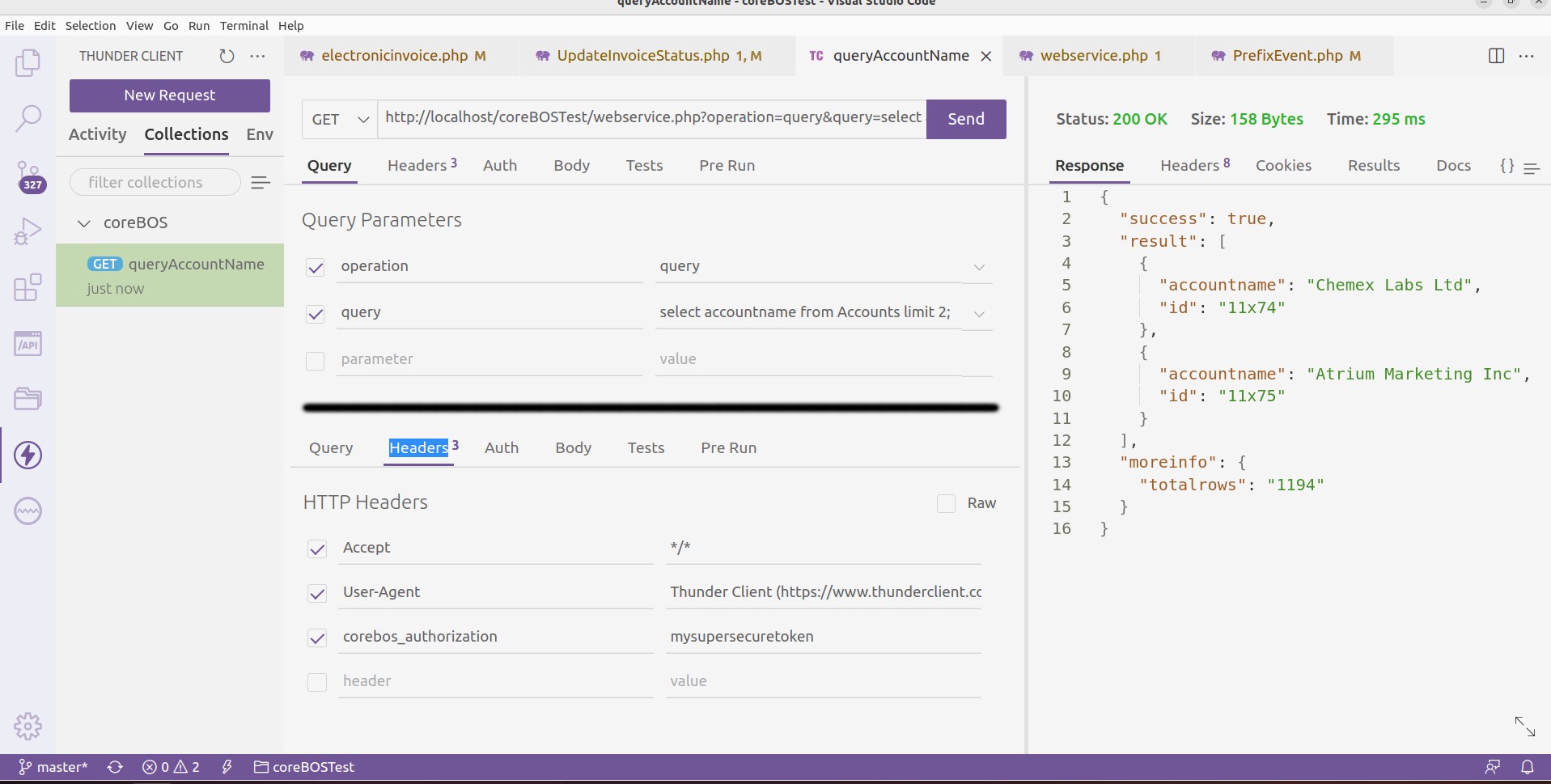This screenshot has height=784, width=1551.
Task: Open editor more actions ellipsis
Action: (1526, 56)
